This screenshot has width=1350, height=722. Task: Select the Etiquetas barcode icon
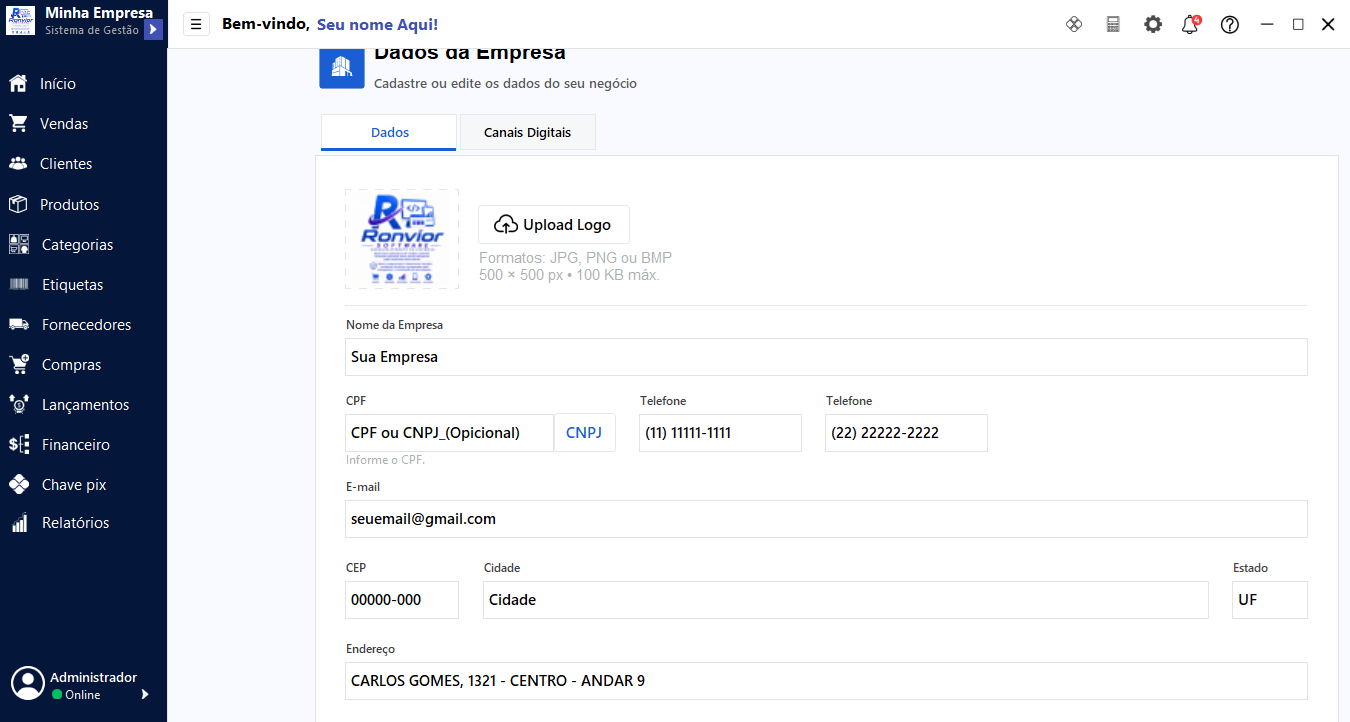(x=19, y=284)
